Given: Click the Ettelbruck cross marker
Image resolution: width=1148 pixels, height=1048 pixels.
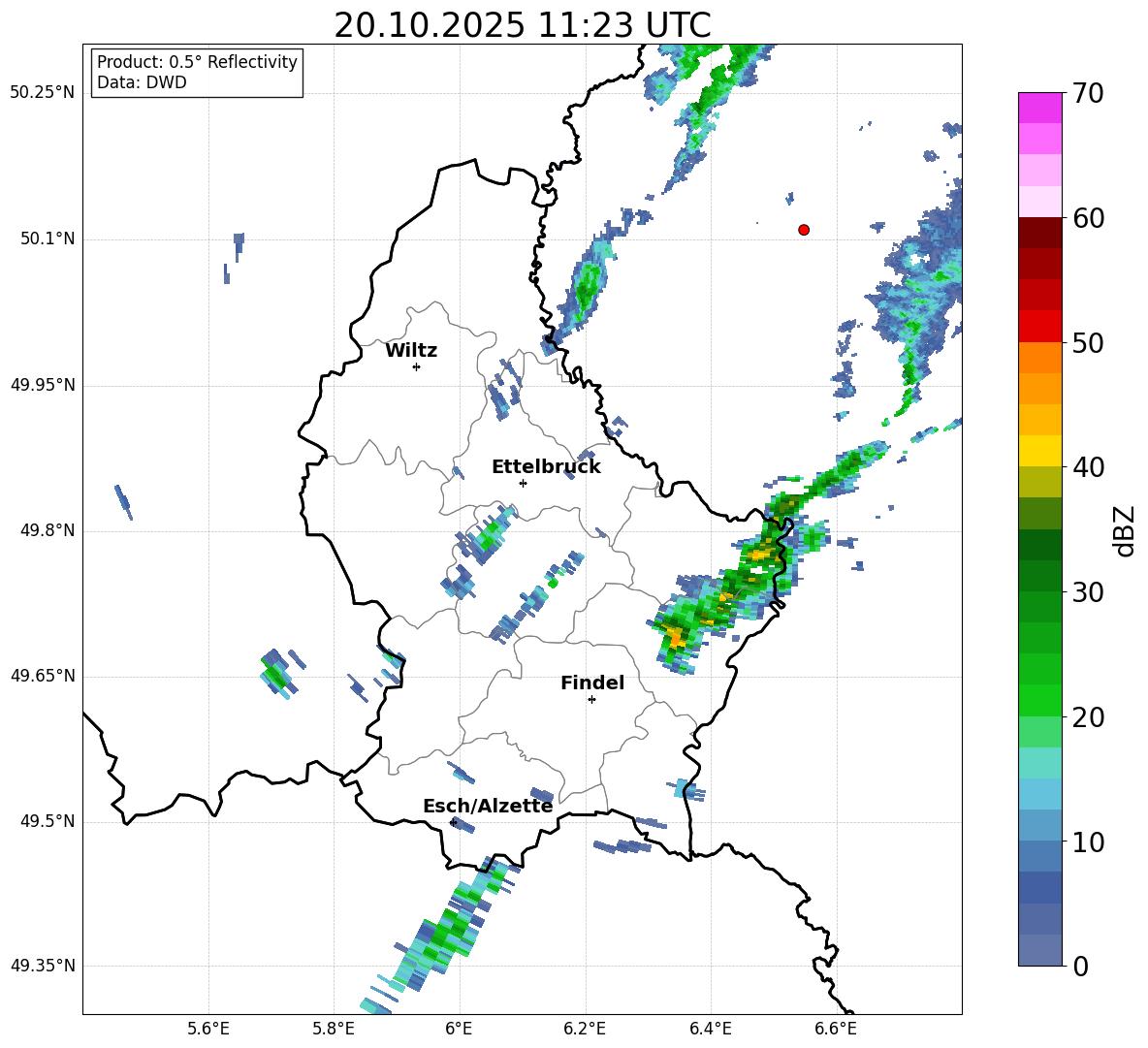Looking at the screenshot, I should pos(523,483).
